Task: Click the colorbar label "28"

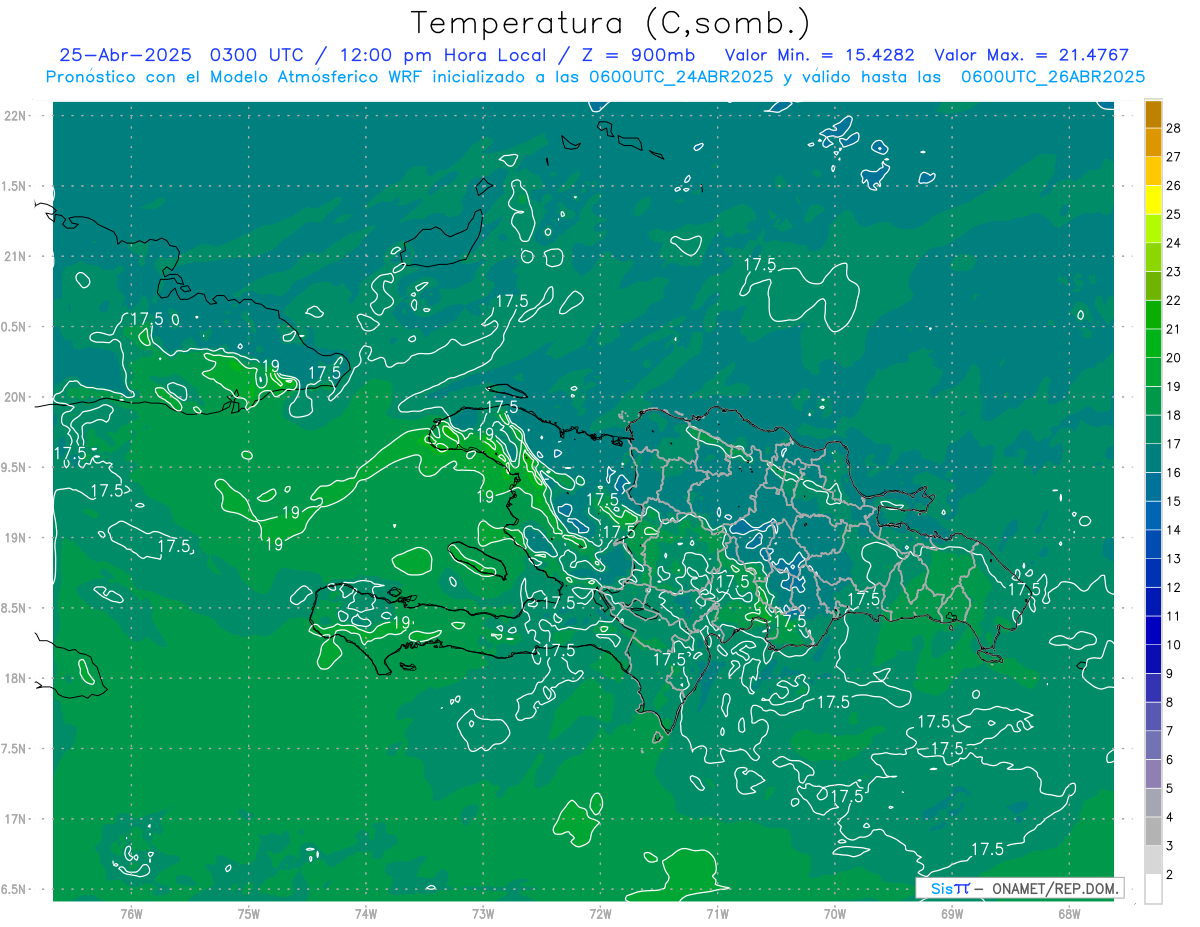Action: pos(1174,128)
